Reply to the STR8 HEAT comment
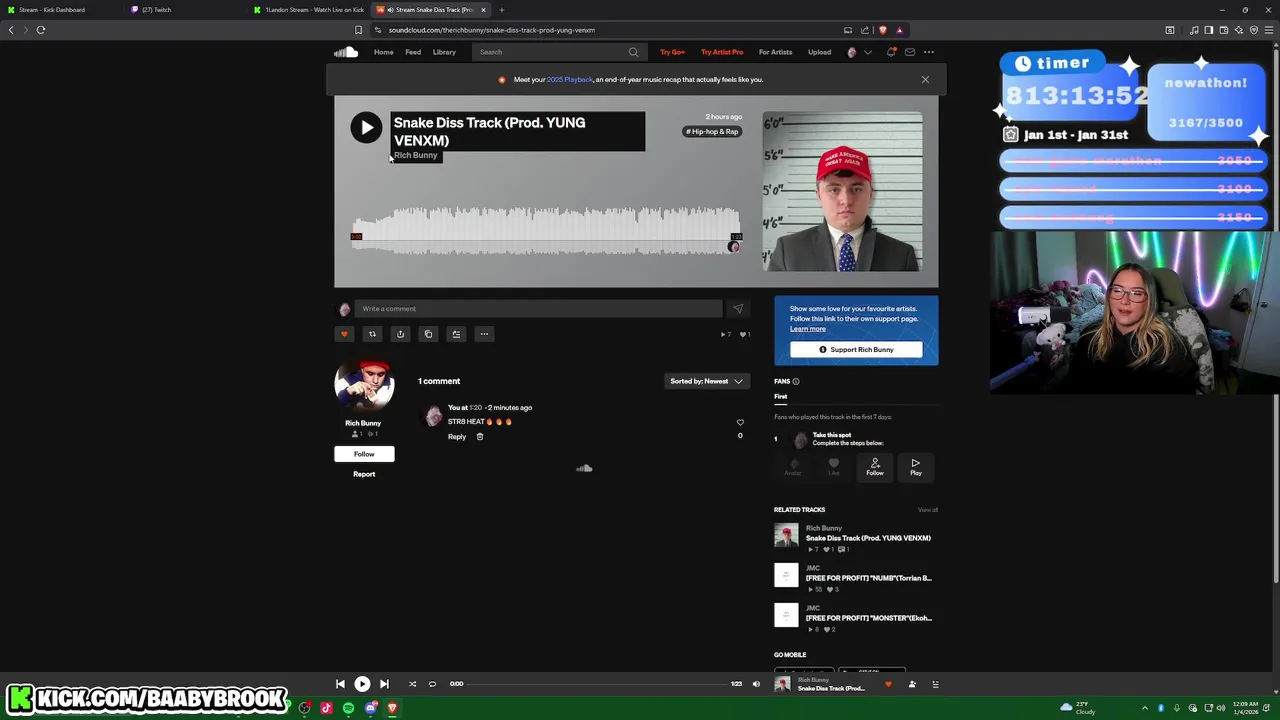 pyautogui.click(x=457, y=437)
